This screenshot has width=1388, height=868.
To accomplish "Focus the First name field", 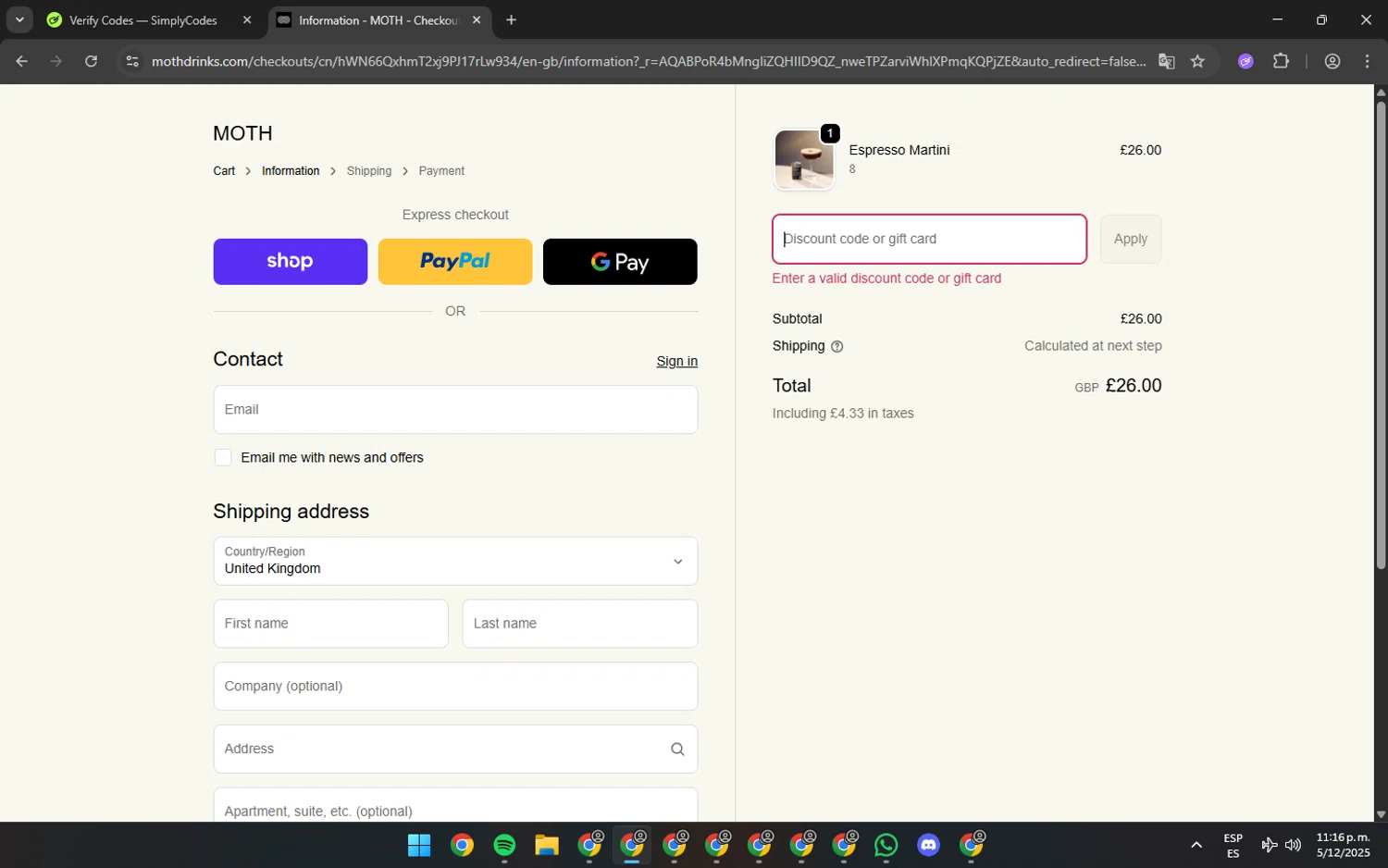I will click(330, 624).
